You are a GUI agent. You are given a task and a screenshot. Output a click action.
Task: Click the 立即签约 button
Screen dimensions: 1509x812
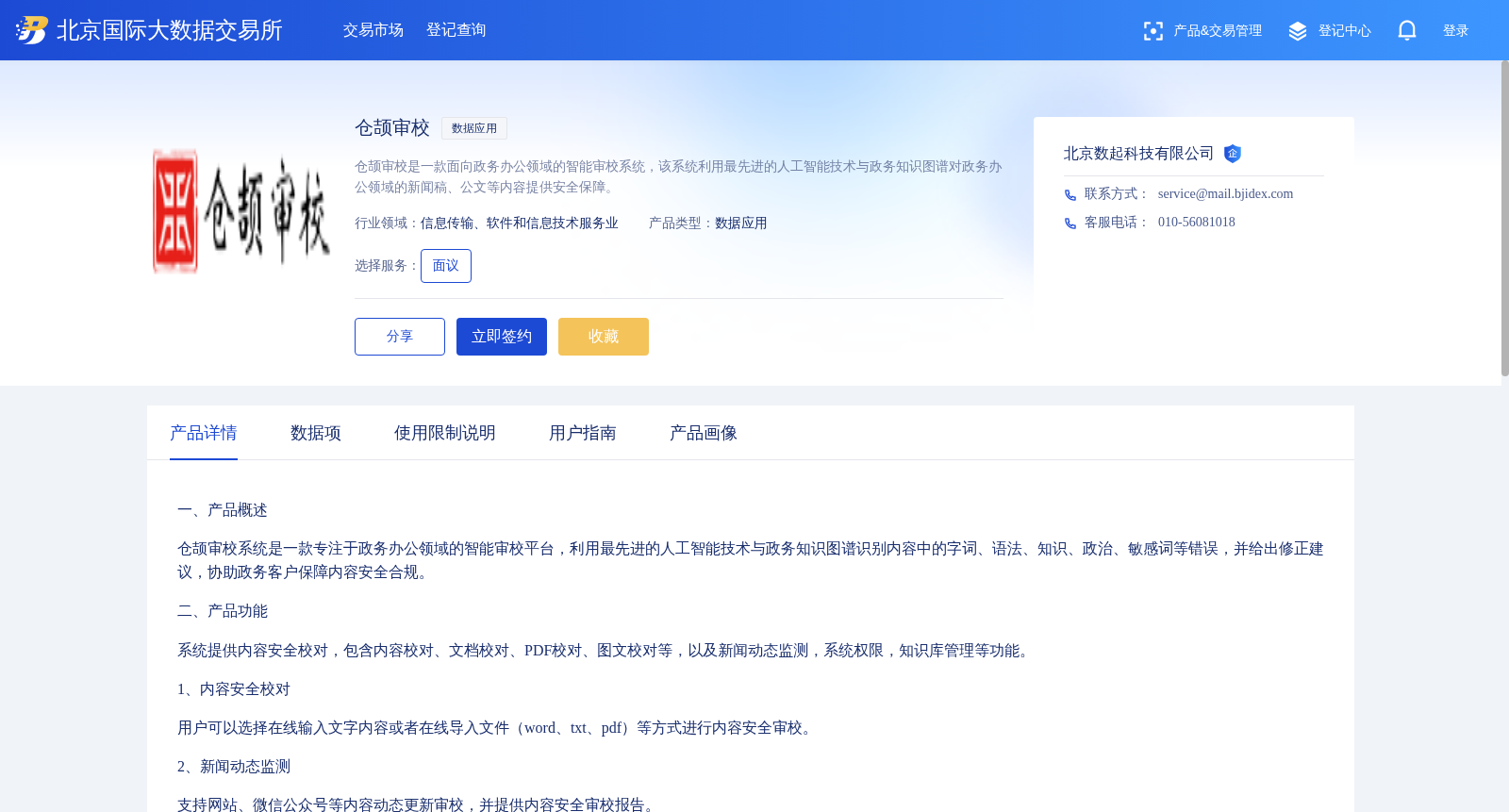(x=502, y=337)
